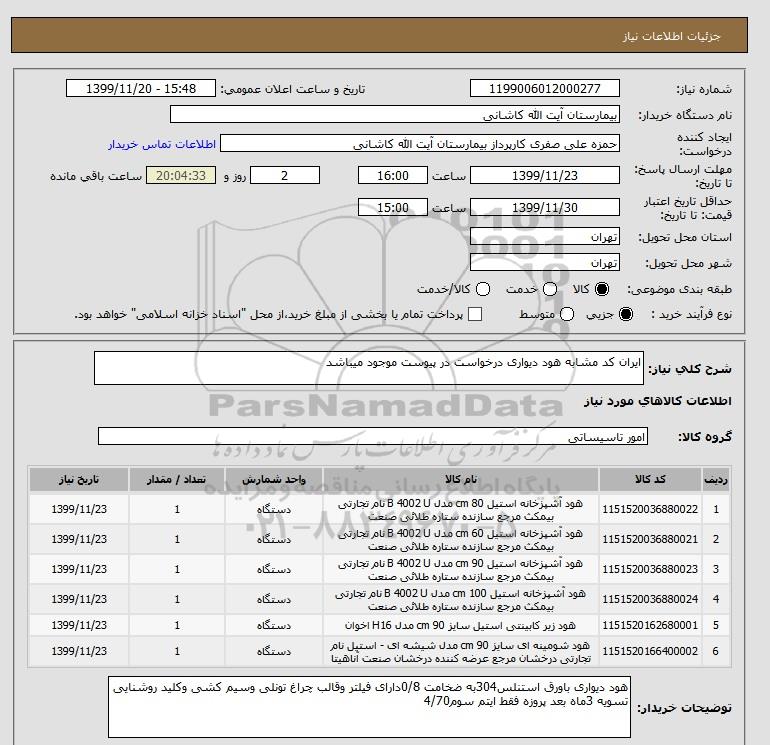Click the اطلاعات کالاهای مورد نیاز section heading
Viewport: 770px width, 745px height.
658,401
